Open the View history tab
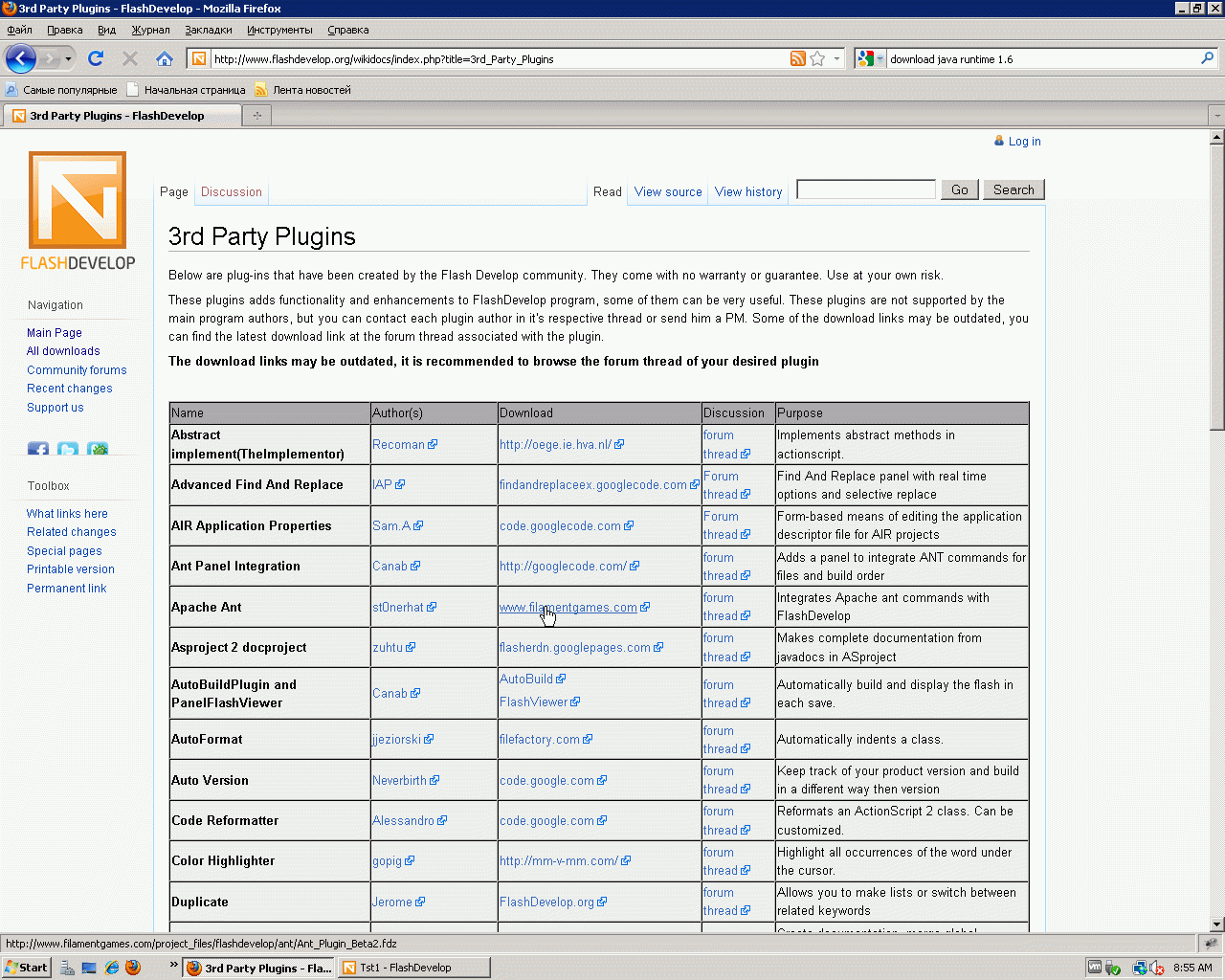Screen dimensions: 1225x980 pyautogui.click(x=748, y=192)
